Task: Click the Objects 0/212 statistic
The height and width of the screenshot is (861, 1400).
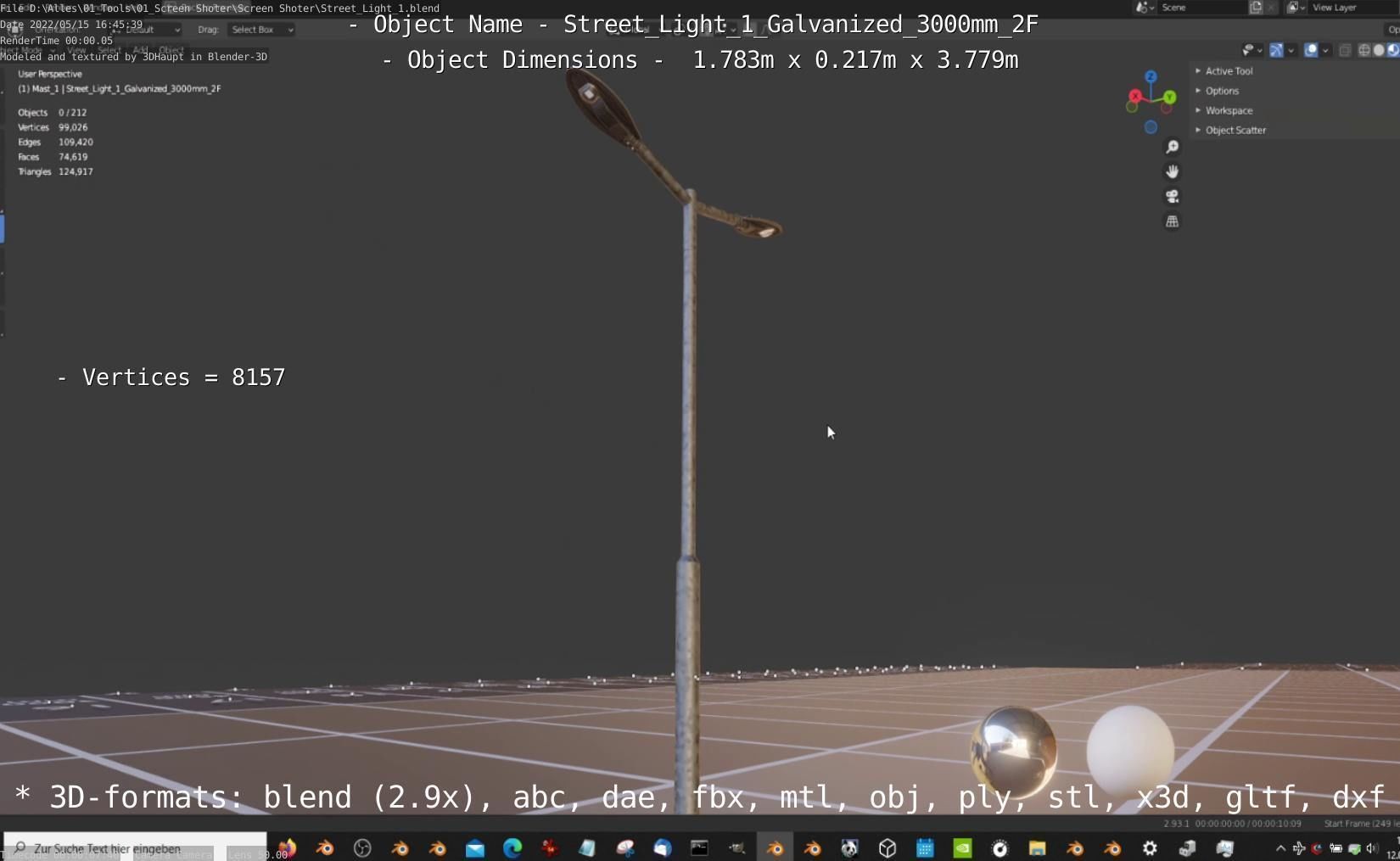Action: coord(53,112)
